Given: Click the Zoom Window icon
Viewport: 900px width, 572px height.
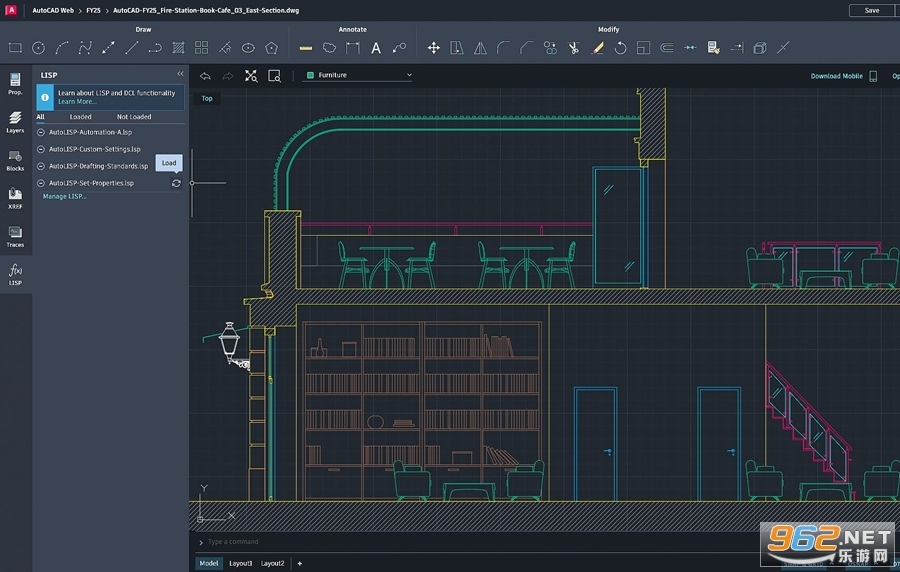Looking at the screenshot, I should pyautogui.click(x=274, y=76).
